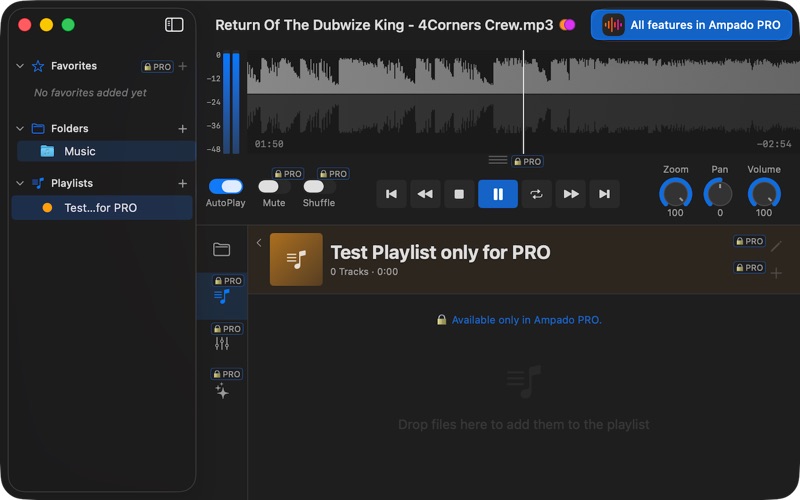Toggle the AutoPlay switch
800x500 pixels.
[x=226, y=186]
